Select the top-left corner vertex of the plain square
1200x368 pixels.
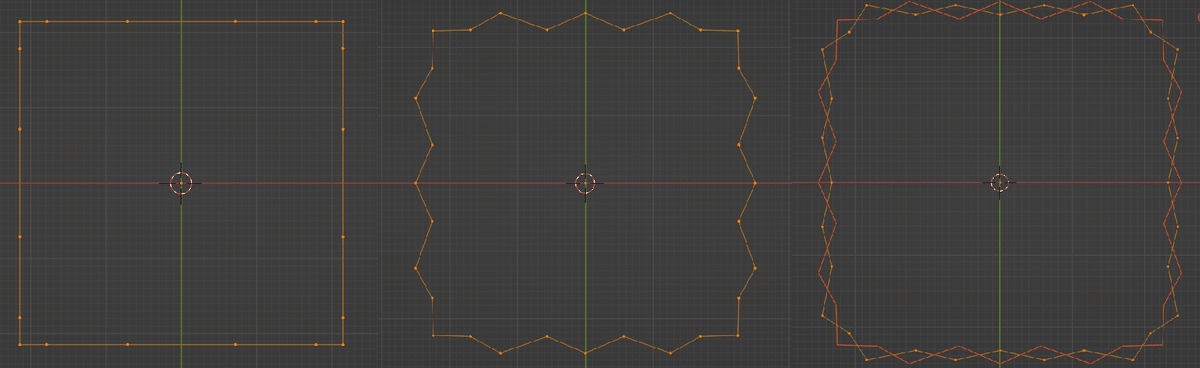(x=20, y=22)
